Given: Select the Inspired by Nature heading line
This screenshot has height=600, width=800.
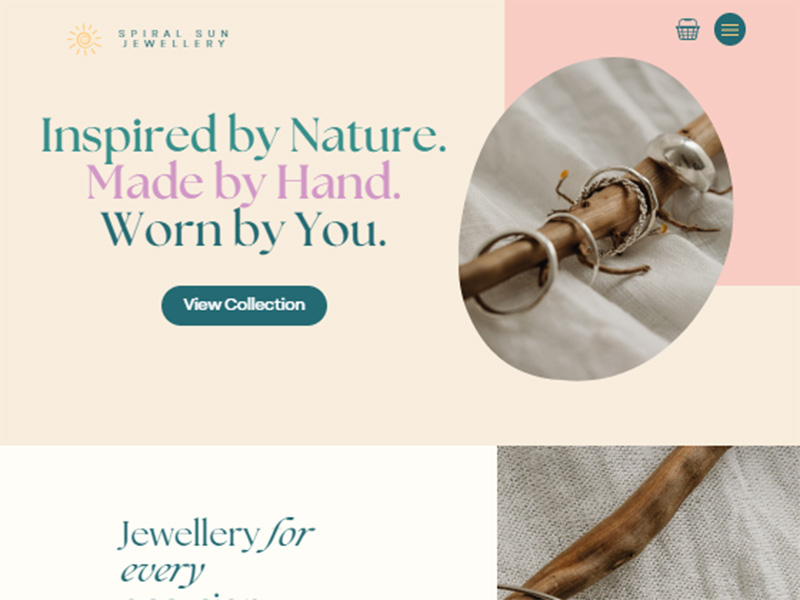Looking at the screenshot, I should (x=244, y=135).
